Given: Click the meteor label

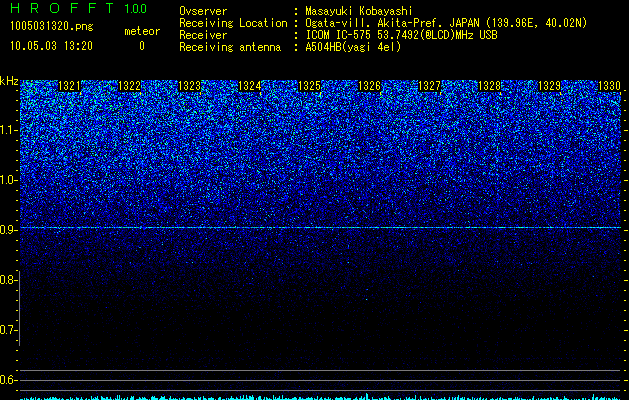Looking at the screenshot, I should click(x=142, y=31).
